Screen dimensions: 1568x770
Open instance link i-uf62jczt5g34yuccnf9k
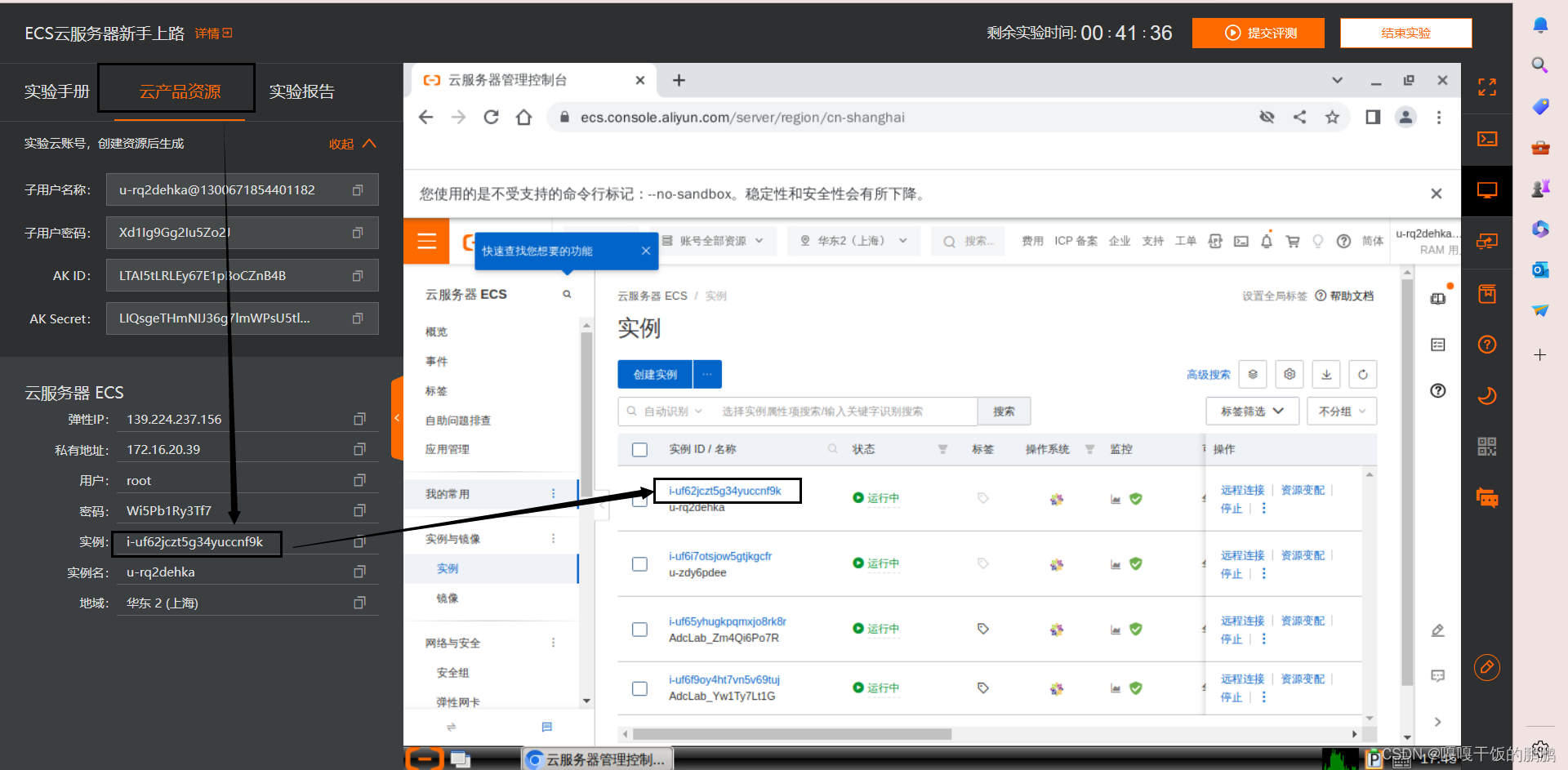coord(724,491)
